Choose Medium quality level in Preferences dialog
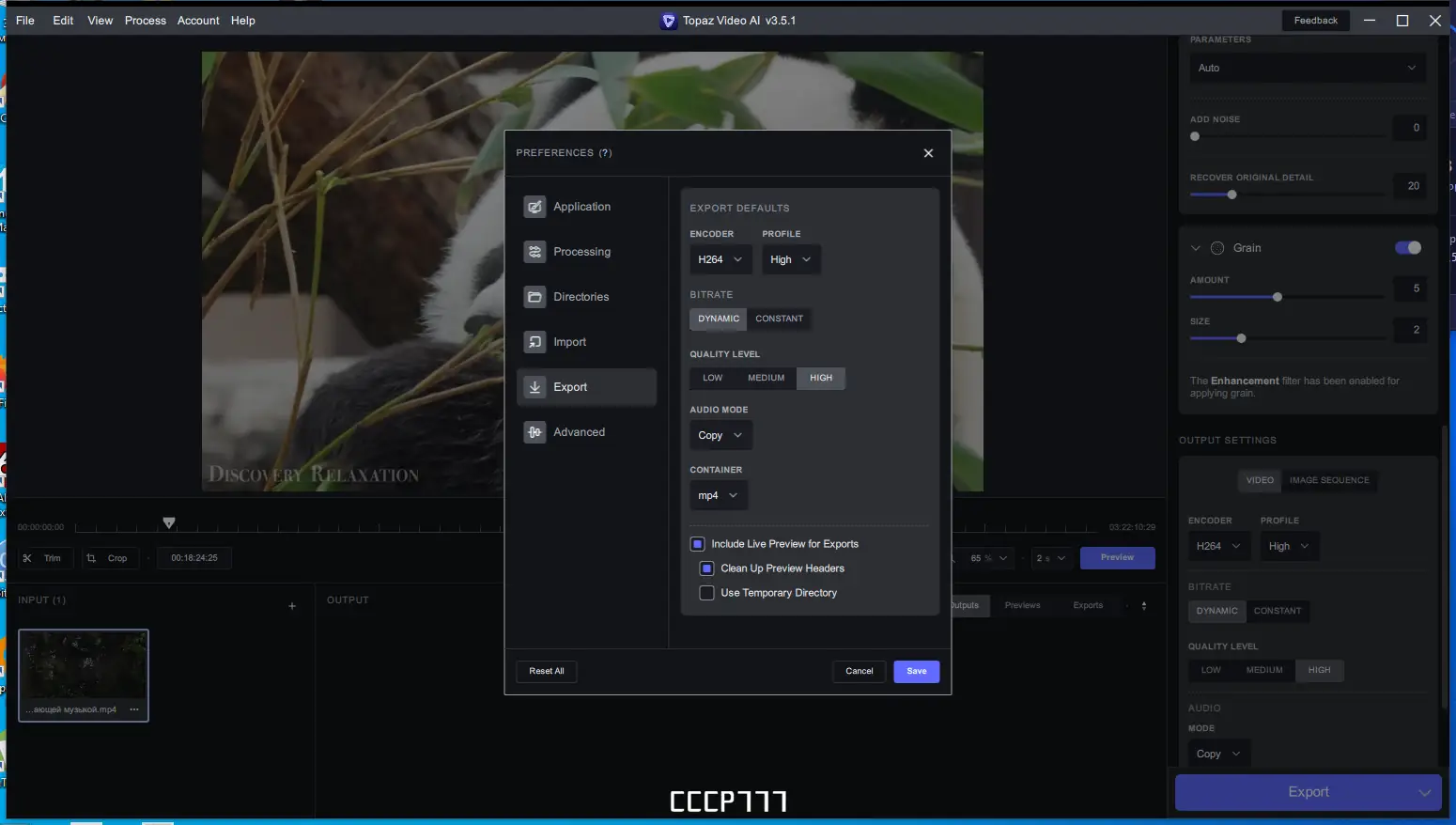 pyautogui.click(x=767, y=378)
